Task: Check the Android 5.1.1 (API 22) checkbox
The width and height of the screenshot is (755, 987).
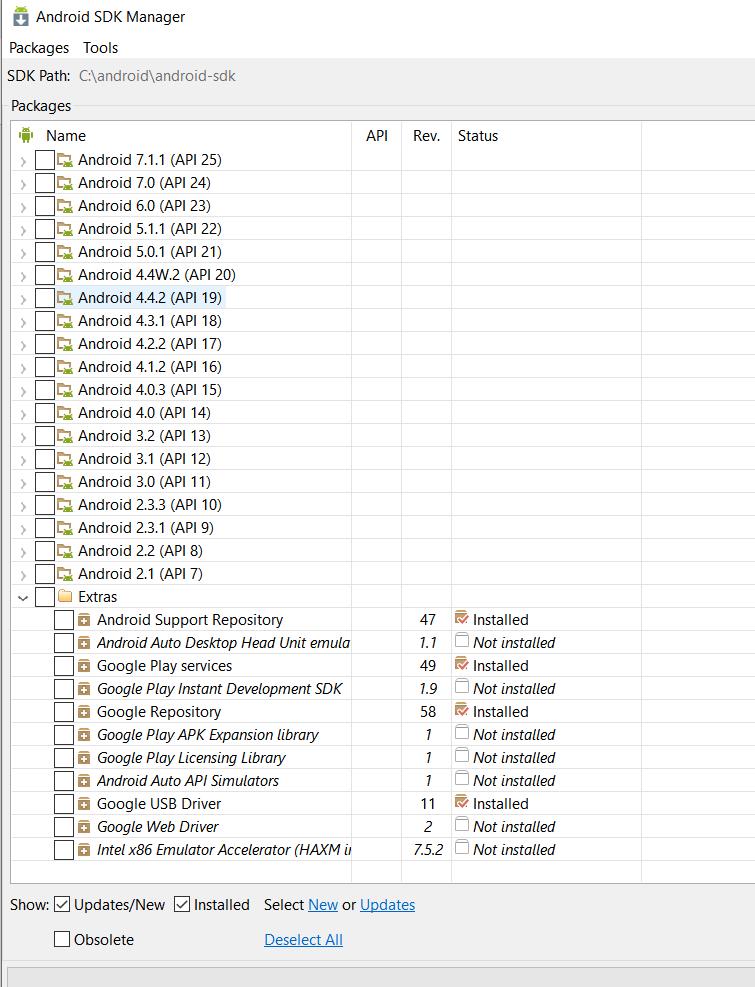Action: [x=45, y=229]
